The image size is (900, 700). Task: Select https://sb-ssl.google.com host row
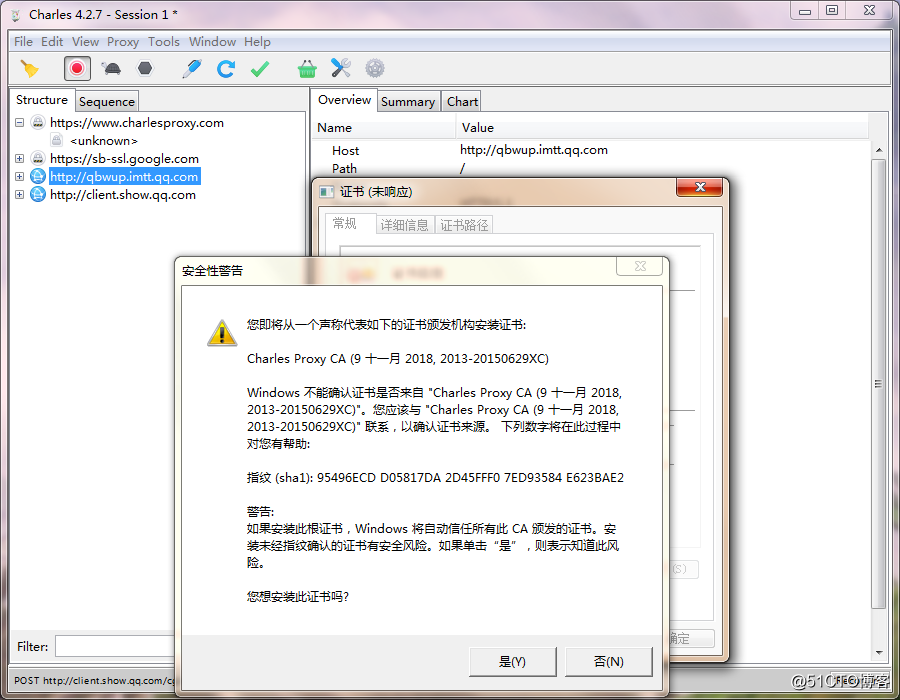[124, 159]
